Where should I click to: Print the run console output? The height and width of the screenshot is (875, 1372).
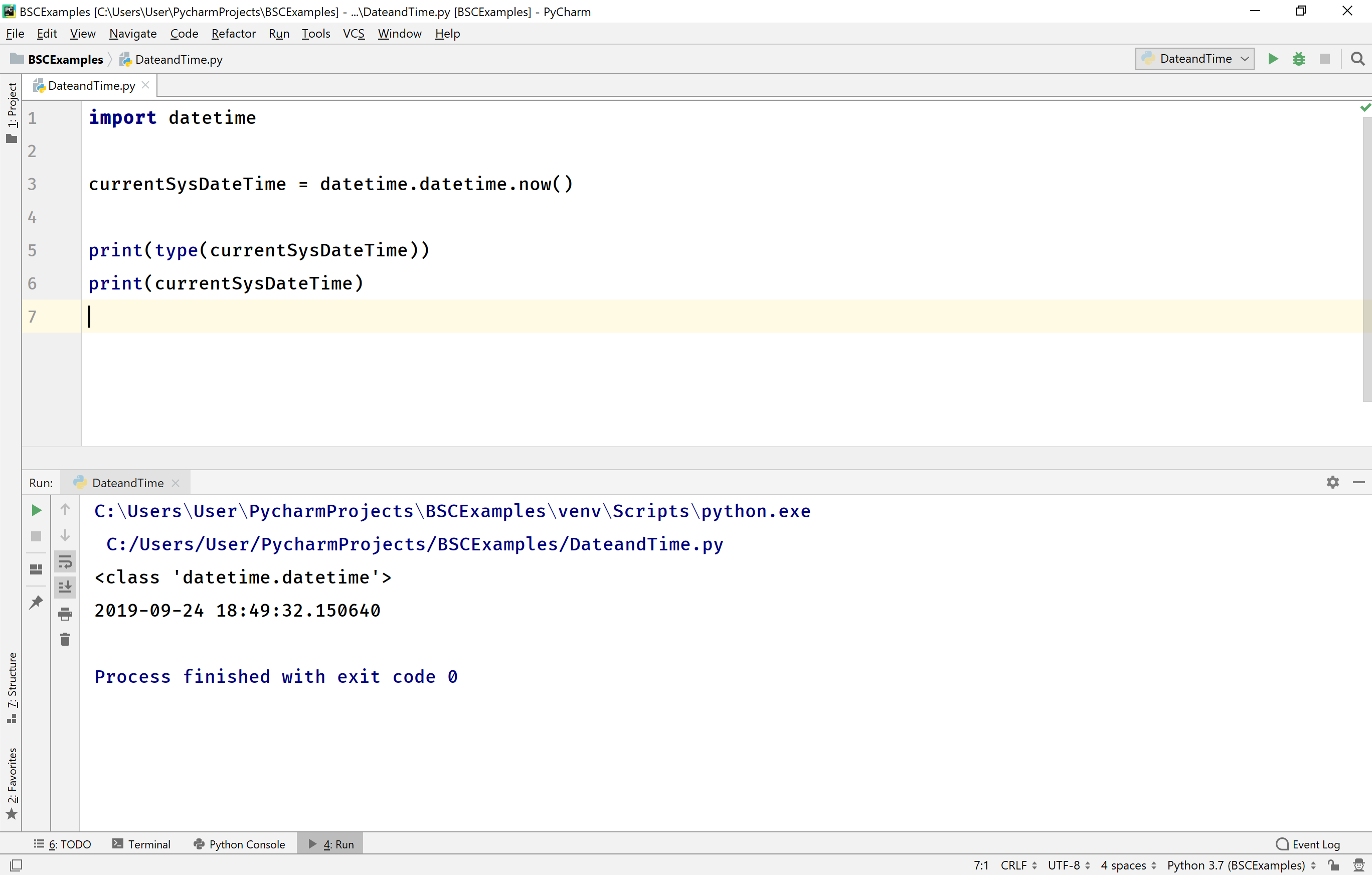[x=65, y=614]
